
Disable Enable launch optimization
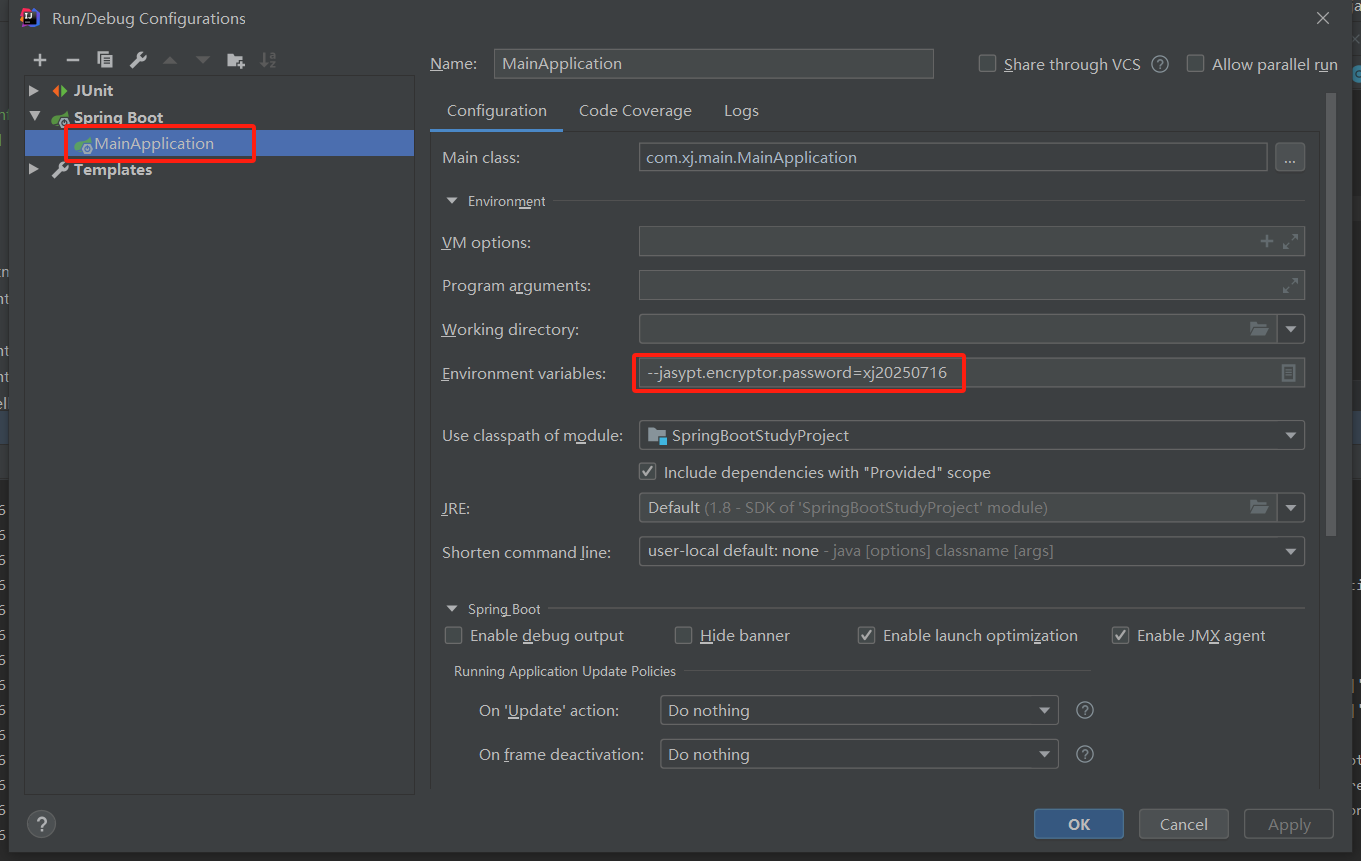pyautogui.click(x=867, y=635)
